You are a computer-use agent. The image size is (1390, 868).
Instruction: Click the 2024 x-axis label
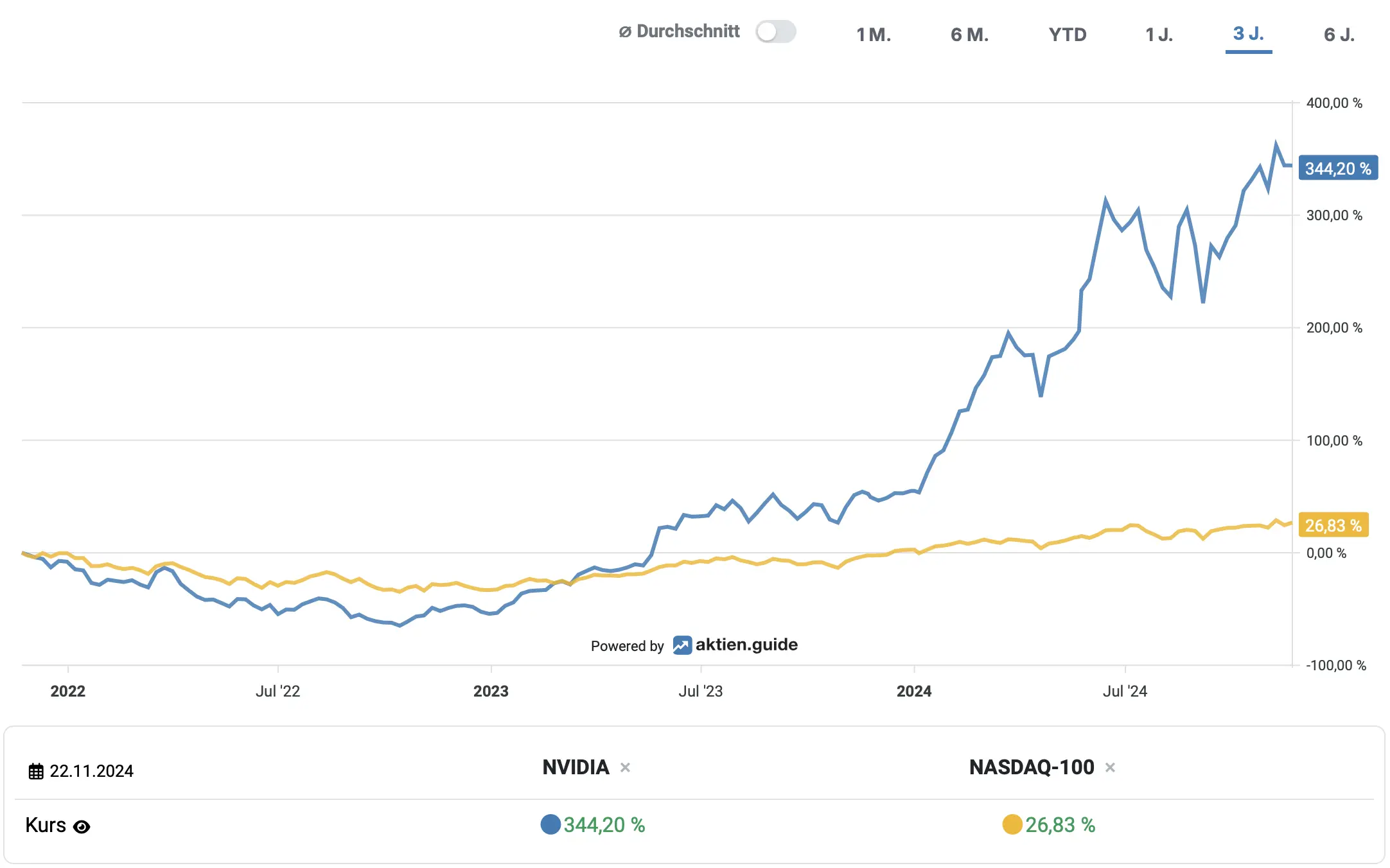[x=913, y=691]
